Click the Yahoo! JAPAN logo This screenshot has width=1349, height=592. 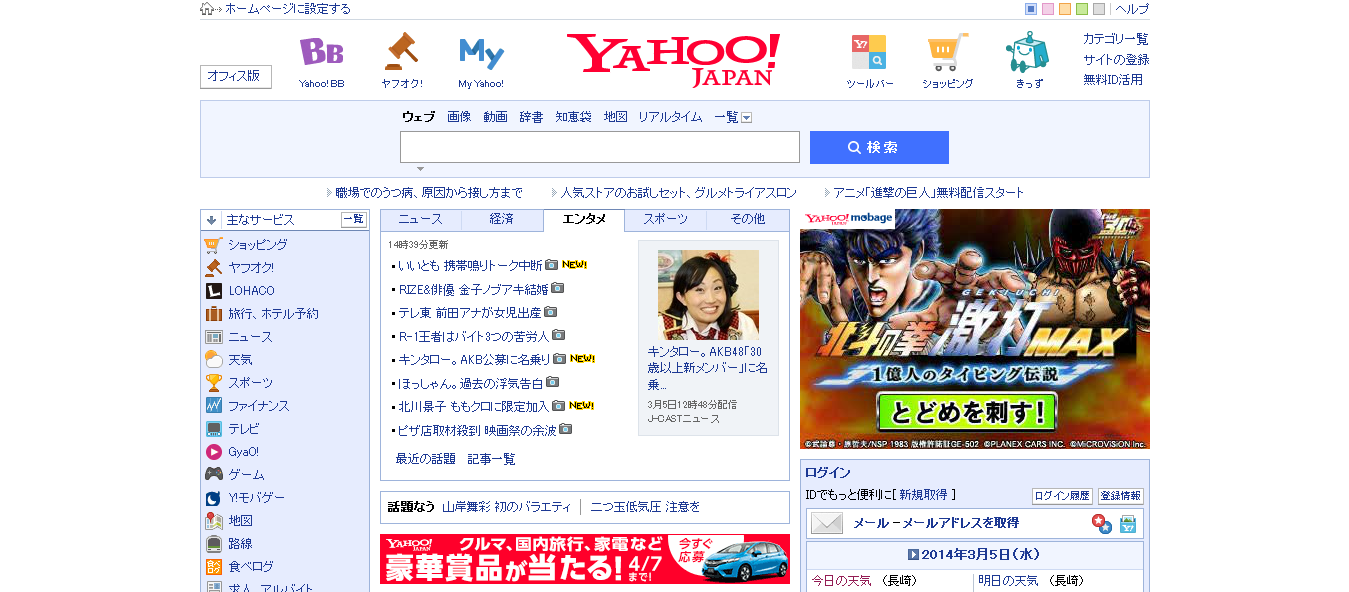(674, 59)
